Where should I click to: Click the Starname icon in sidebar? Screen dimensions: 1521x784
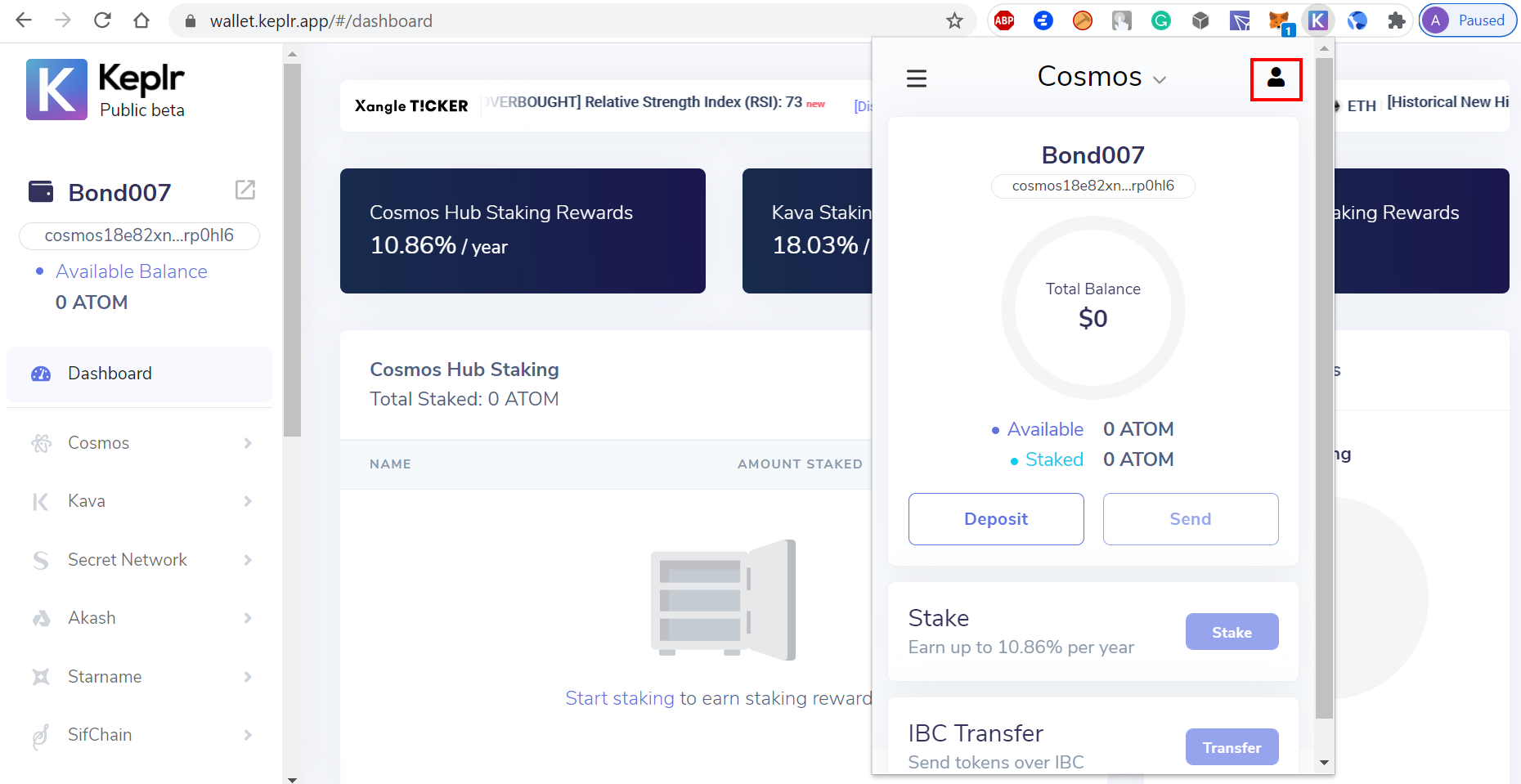(41, 677)
